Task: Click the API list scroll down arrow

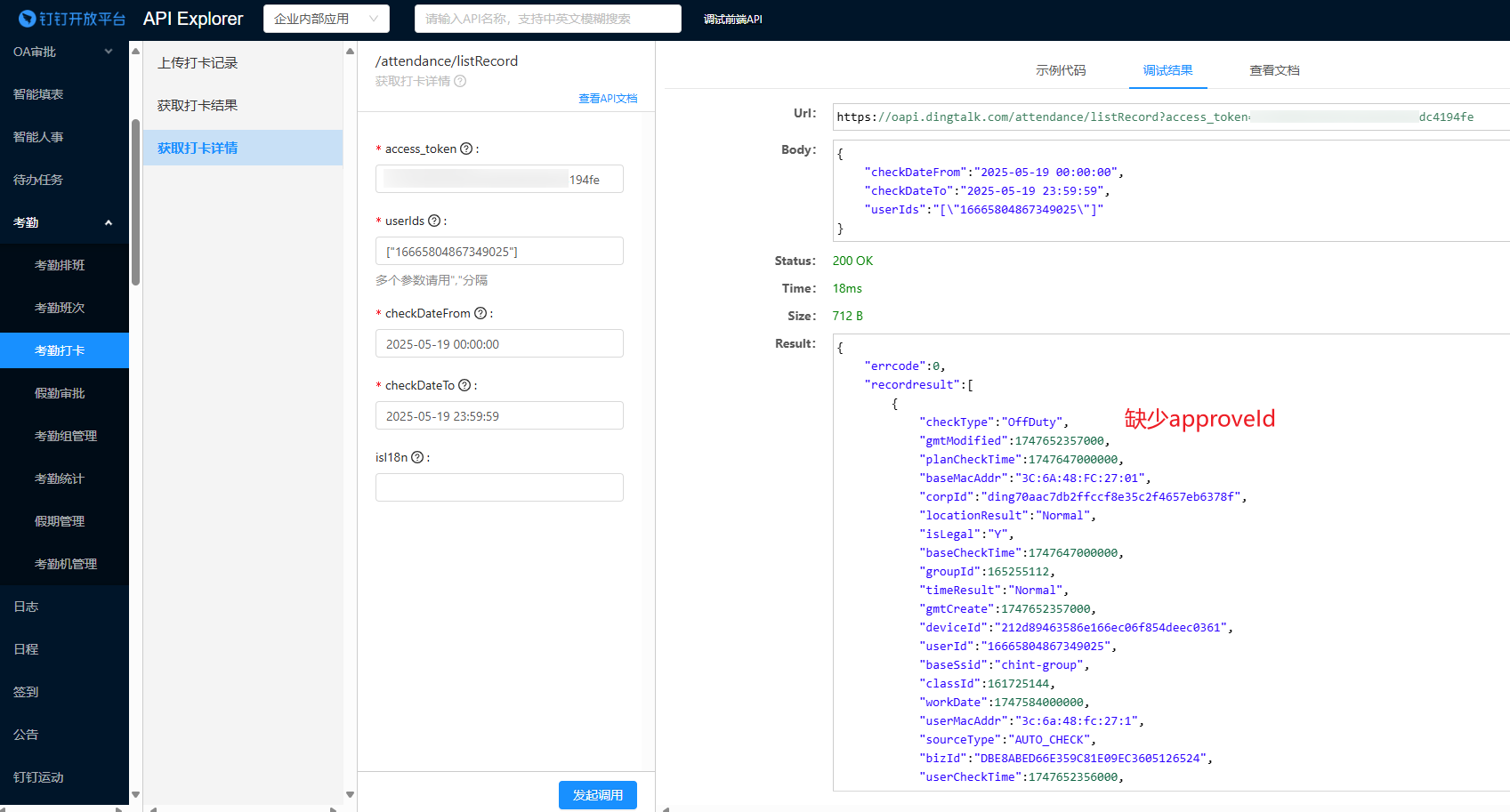Action: pos(350,795)
